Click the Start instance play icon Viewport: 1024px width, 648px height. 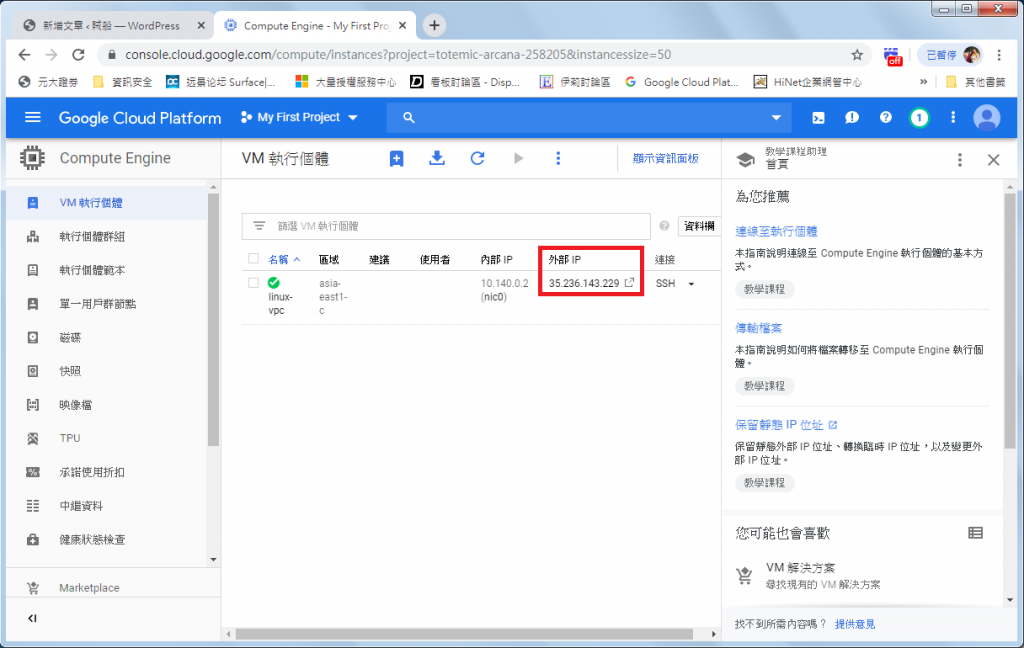pos(518,158)
